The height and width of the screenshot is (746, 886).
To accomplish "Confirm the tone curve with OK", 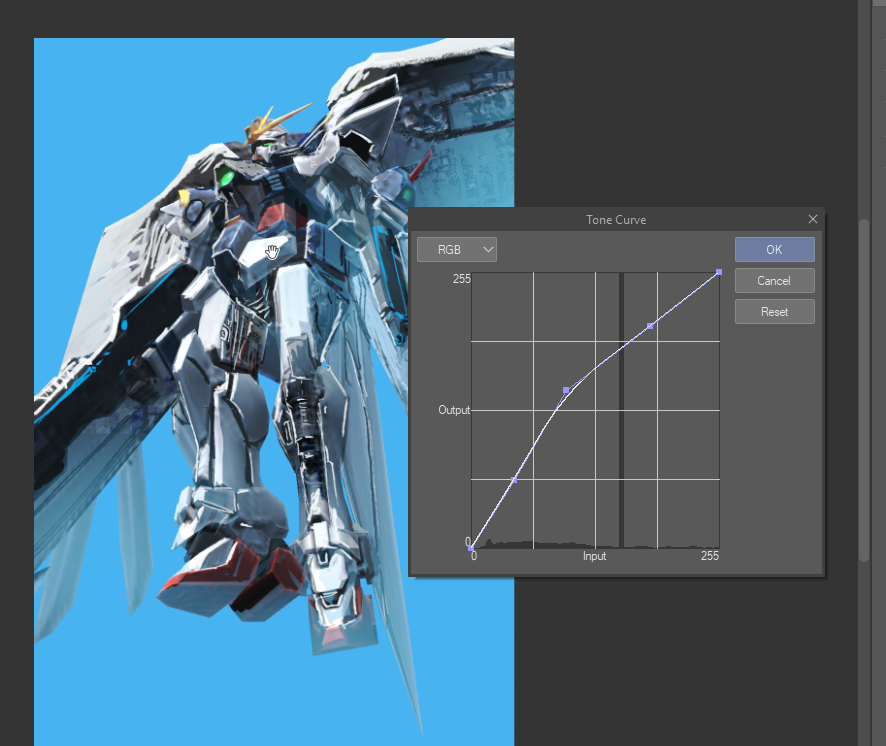I will point(774,249).
